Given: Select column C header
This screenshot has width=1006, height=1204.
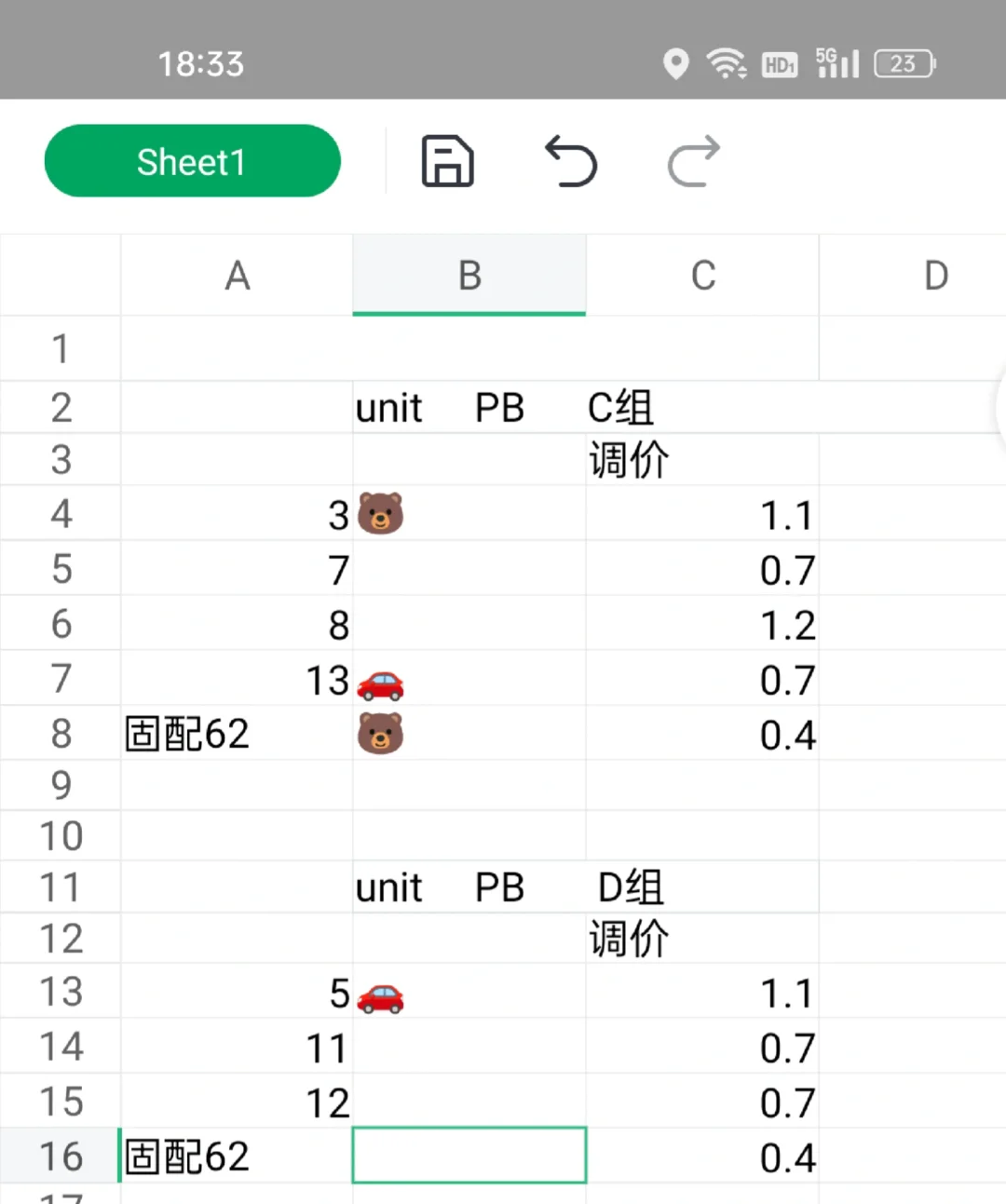Looking at the screenshot, I should point(702,276).
